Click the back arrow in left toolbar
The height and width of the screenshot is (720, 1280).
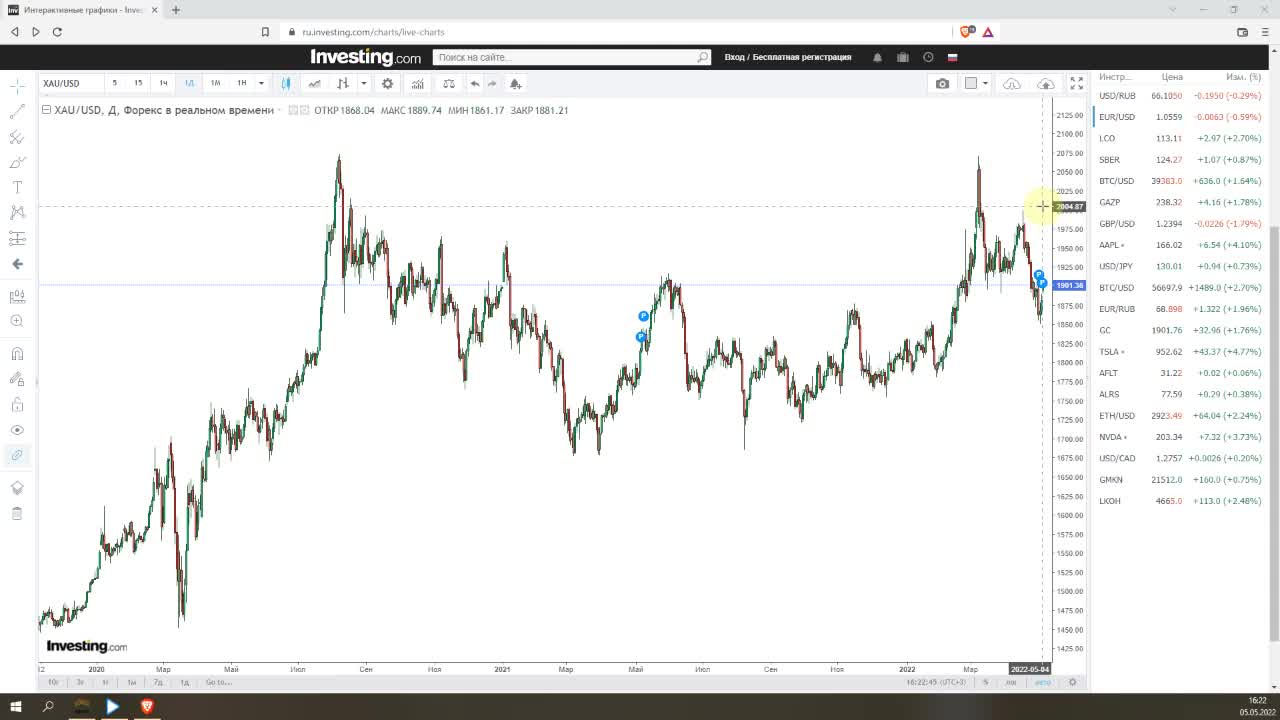pos(17,264)
